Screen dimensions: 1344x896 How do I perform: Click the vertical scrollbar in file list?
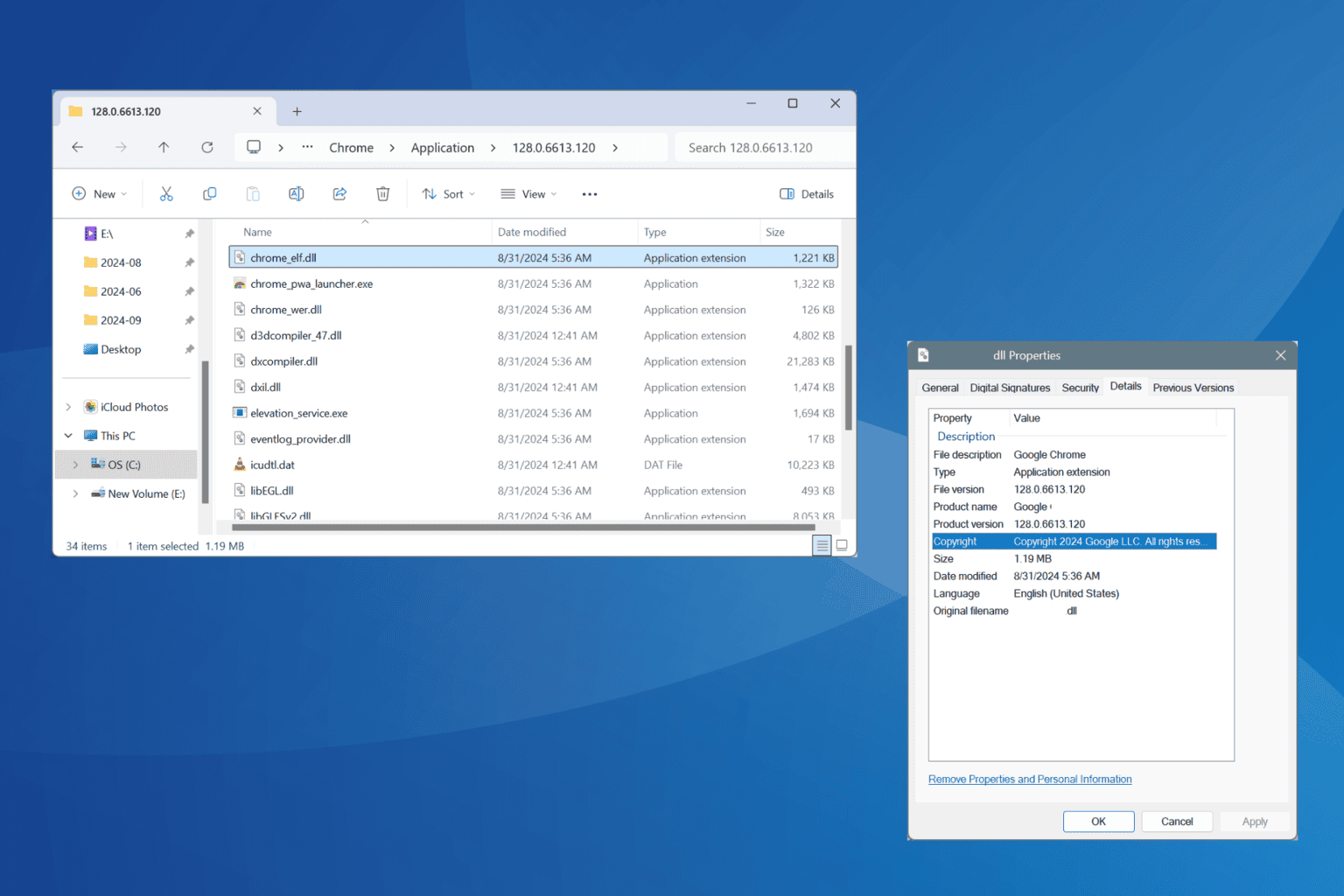click(x=848, y=388)
